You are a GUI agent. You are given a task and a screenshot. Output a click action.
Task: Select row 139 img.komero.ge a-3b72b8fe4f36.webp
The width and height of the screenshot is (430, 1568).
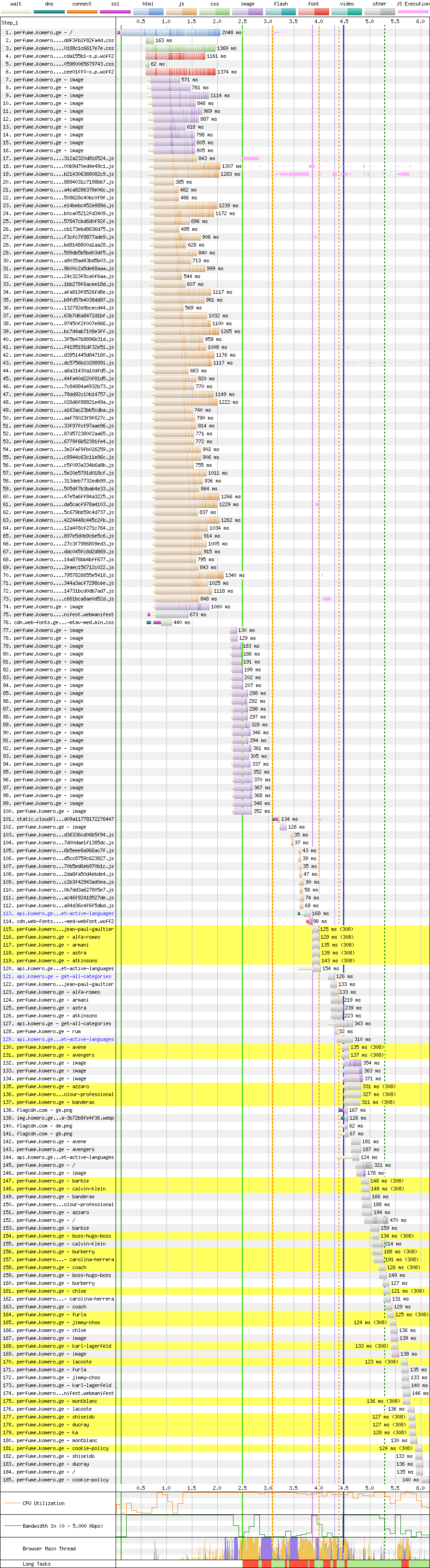pyautogui.click(x=58, y=1117)
